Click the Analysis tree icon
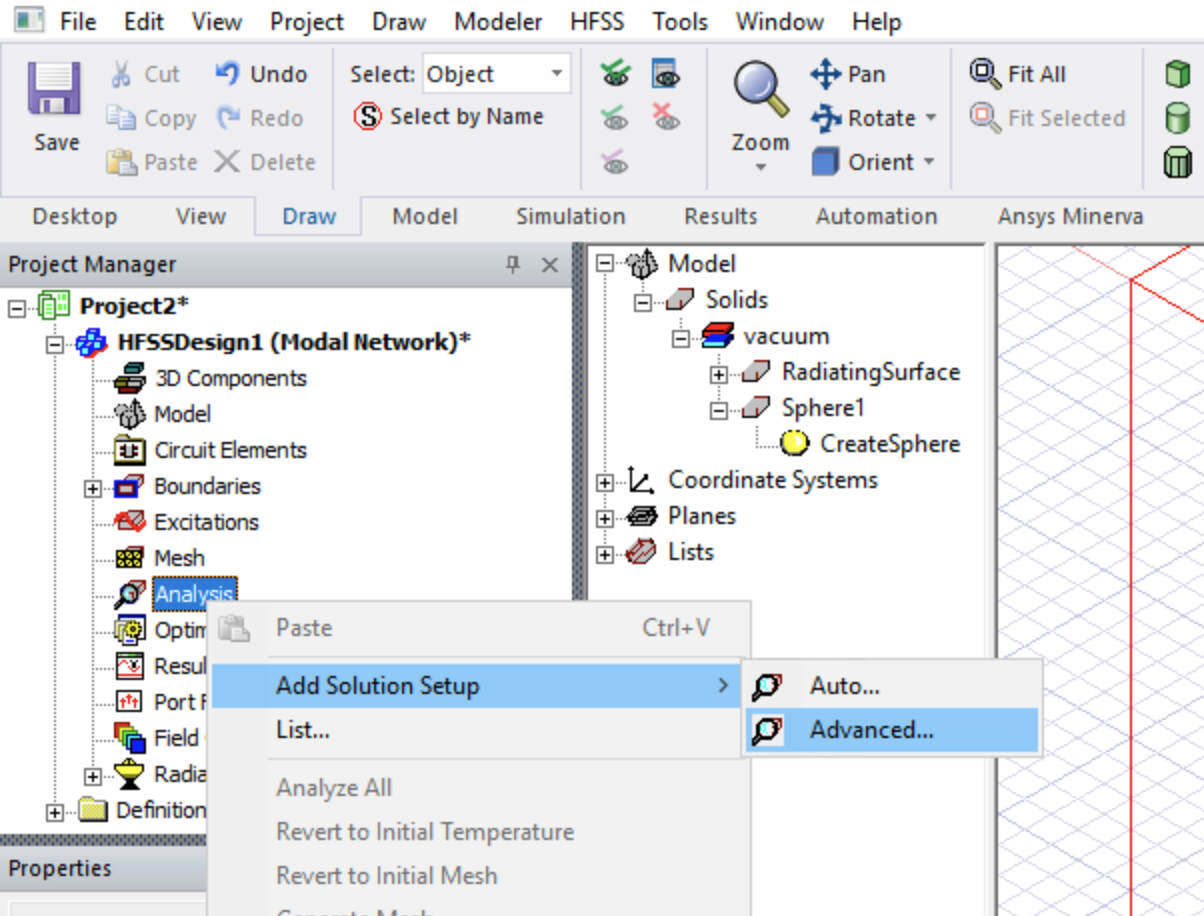Image resolution: width=1204 pixels, height=916 pixels. [x=130, y=595]
